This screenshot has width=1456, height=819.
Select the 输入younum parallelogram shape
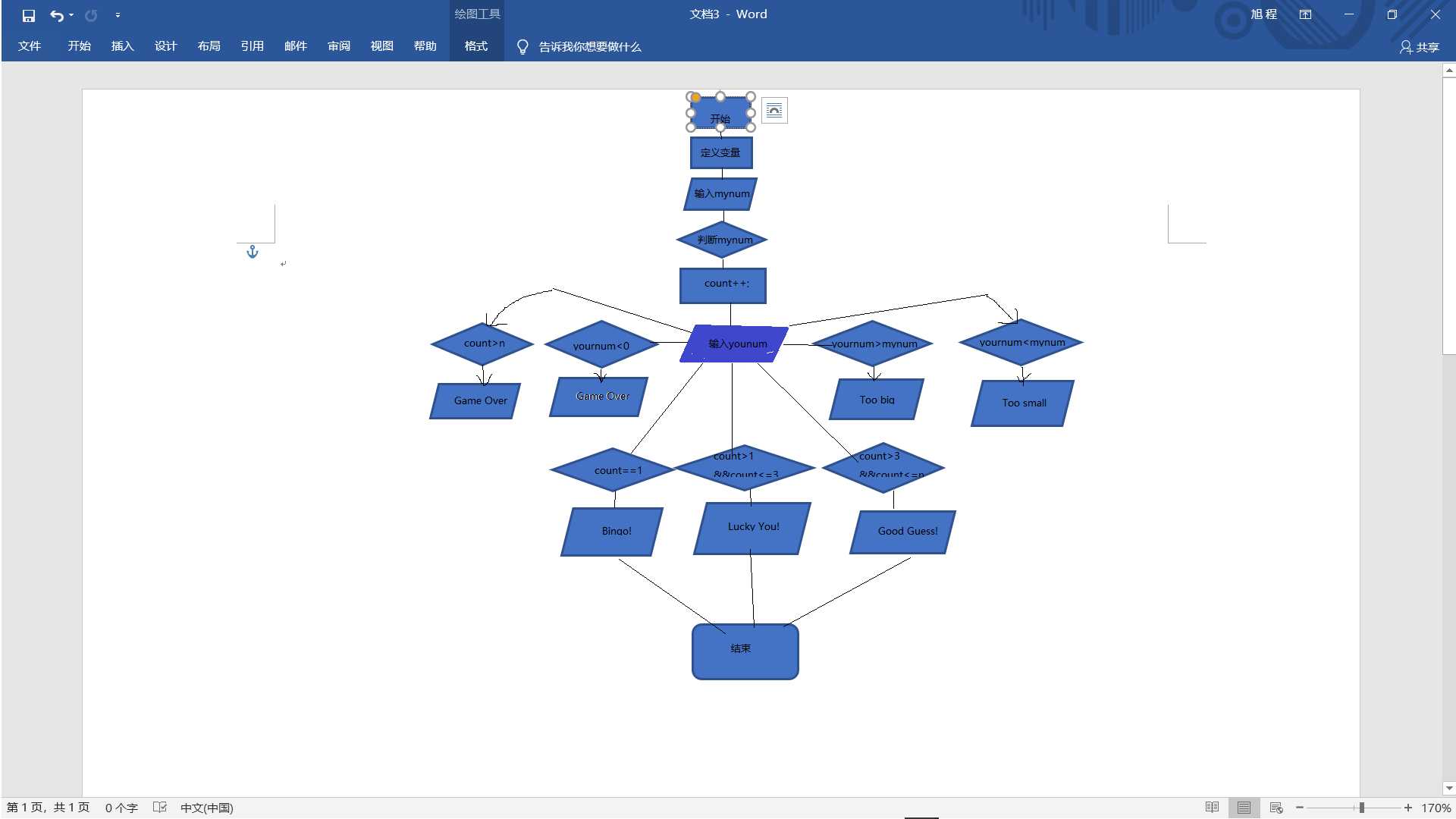click(x=734, y=344)
